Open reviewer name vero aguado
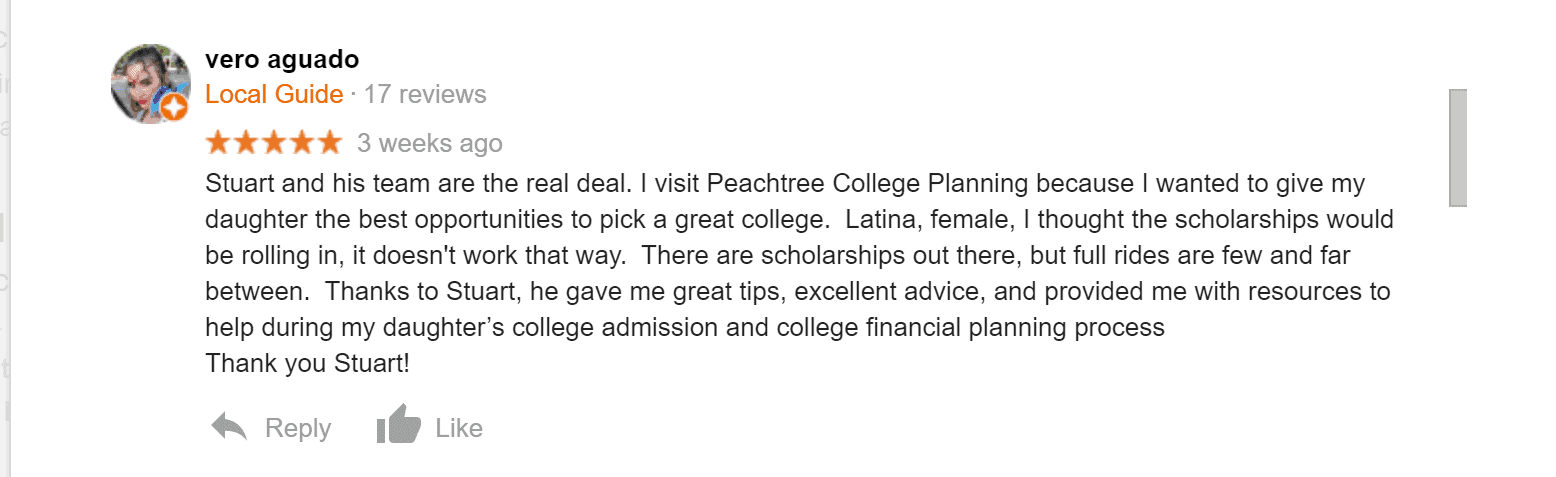The image size is (1556, 477). point(281,60)
